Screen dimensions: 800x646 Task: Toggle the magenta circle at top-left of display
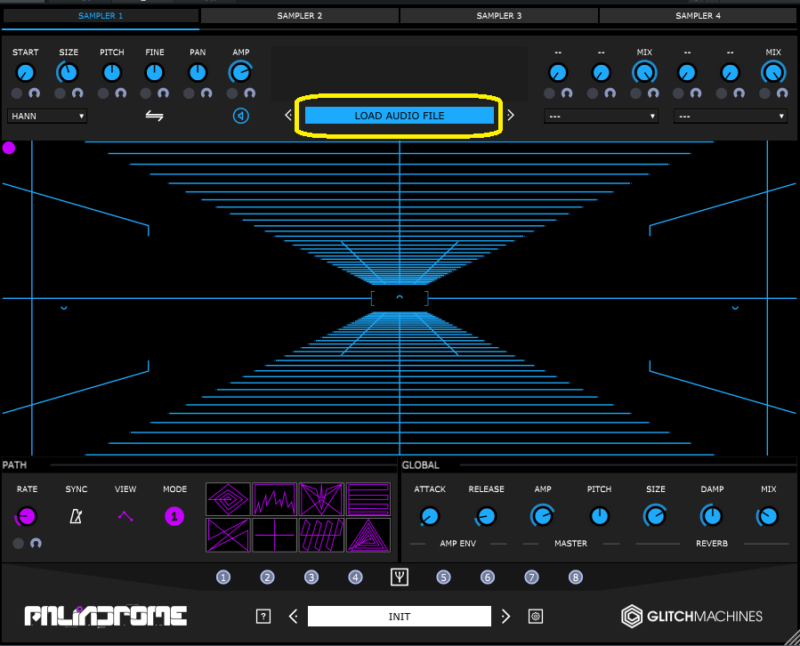9,148
